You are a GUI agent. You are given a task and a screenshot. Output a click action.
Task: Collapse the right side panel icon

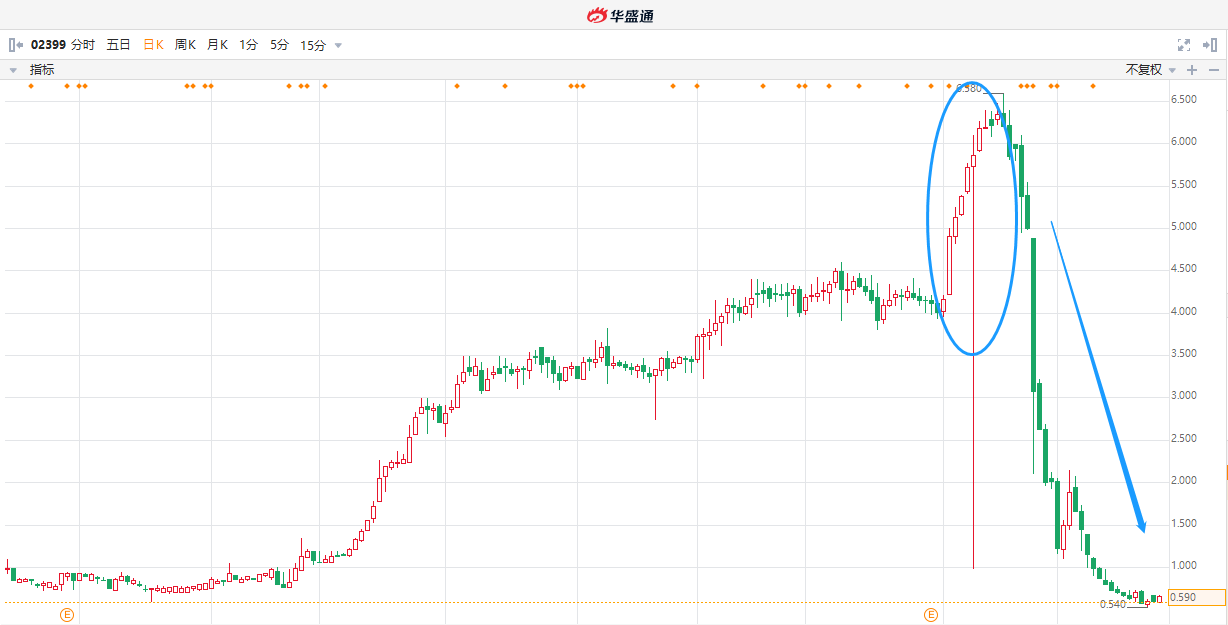click(x=1211, y=45)
